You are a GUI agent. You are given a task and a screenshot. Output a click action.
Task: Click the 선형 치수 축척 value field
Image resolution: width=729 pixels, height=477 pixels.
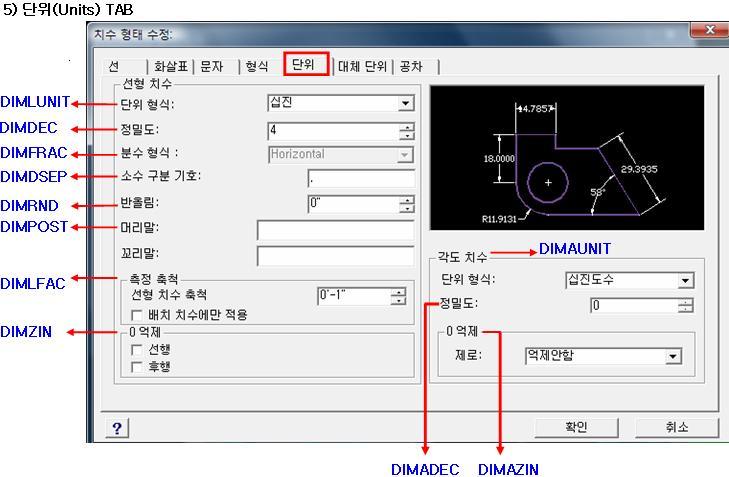354,296
